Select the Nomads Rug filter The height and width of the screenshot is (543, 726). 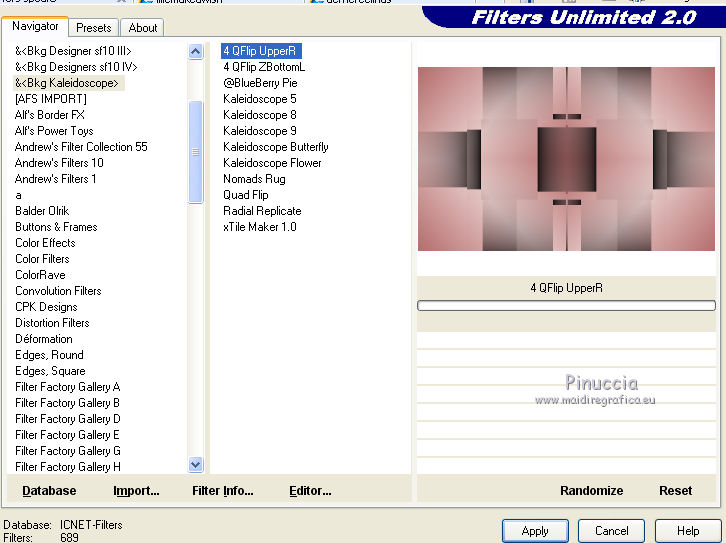point(254,179)
